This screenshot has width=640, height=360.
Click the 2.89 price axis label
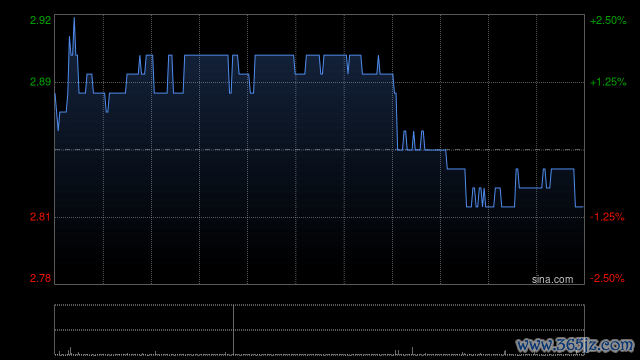click(40, 82)
